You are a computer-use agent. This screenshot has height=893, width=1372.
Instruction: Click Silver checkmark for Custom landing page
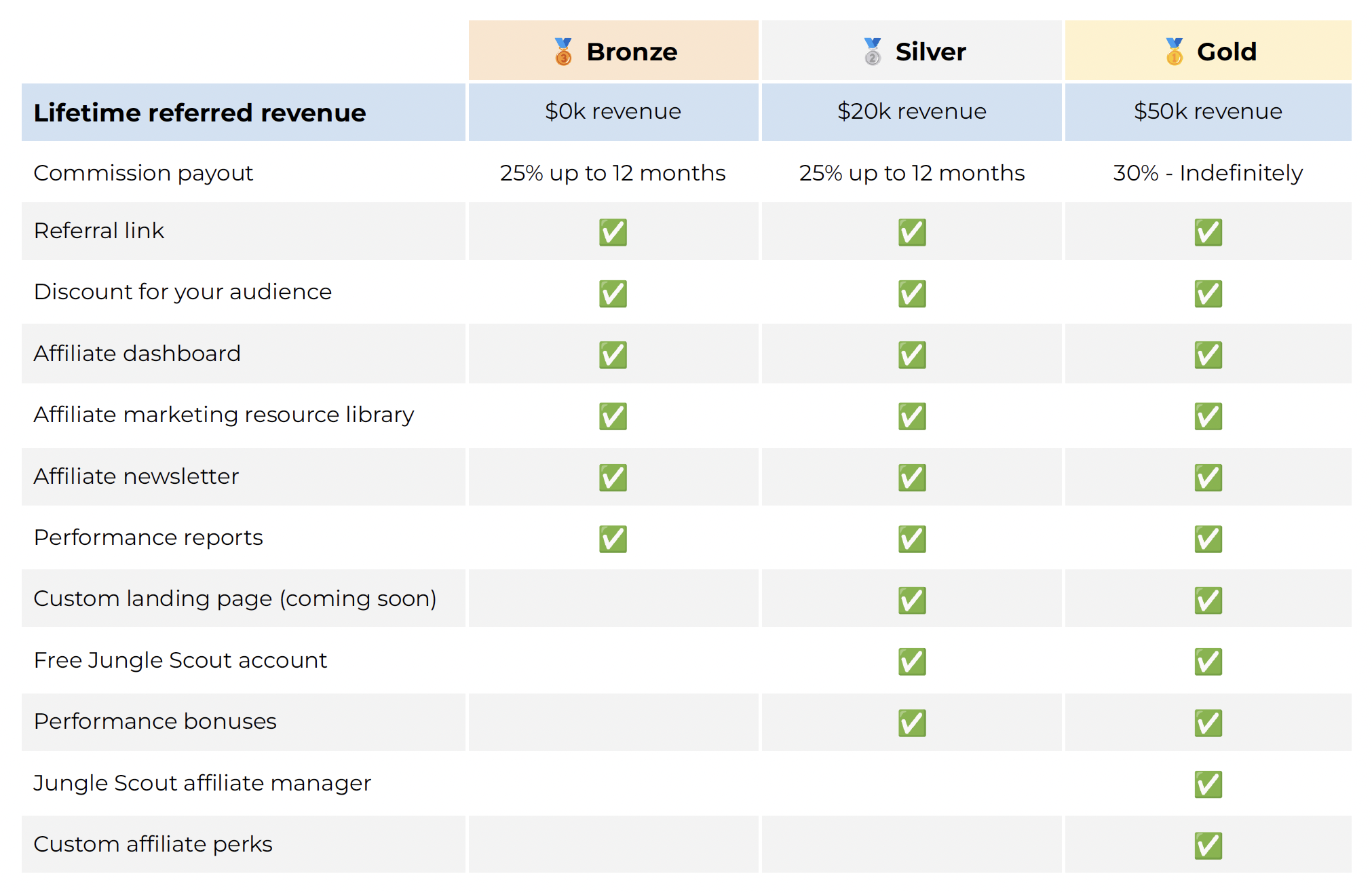pyautogui.click(x=912, y=600)
